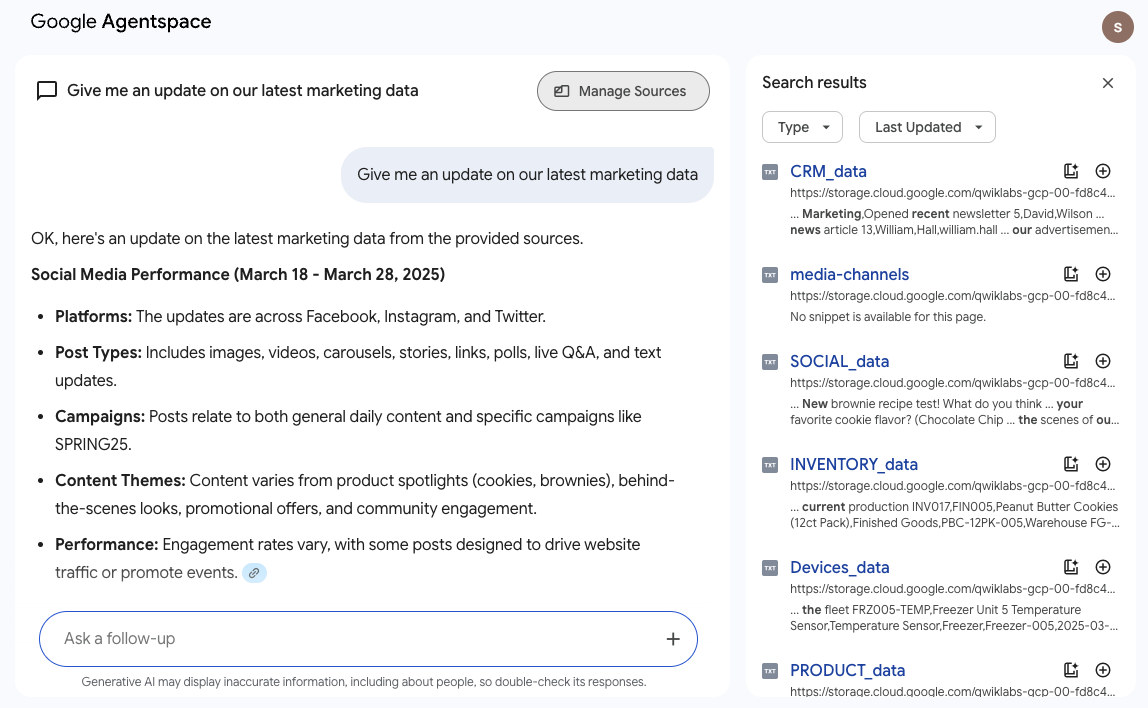This screenshot has width=1148, height=708.
Task: Open the PRODUCT_data result link
Action: [x=847, y=671]
